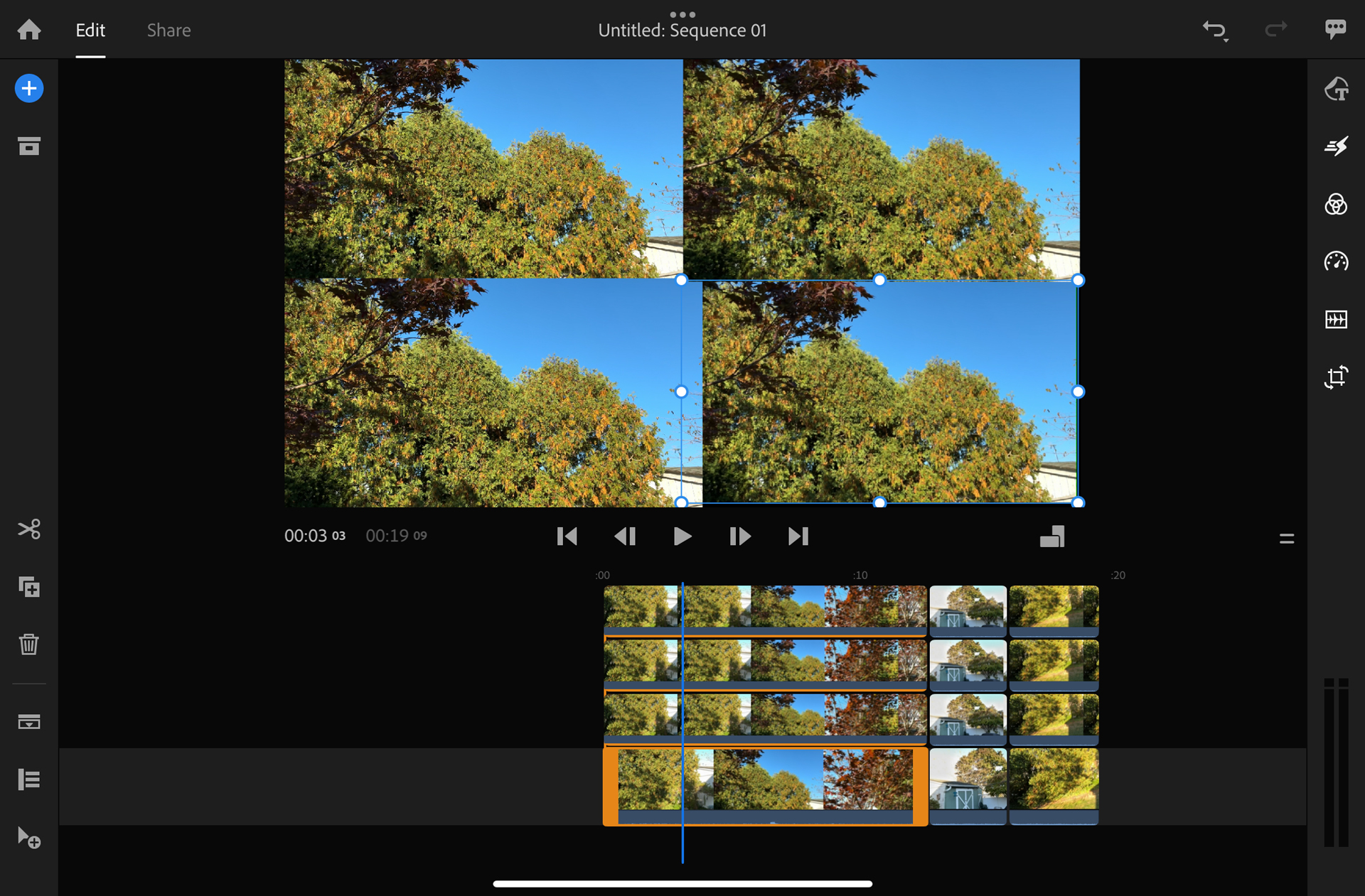The image size is (1365, 896).
Task: Open the Transform crop panel
Action: pos(1336,377)
